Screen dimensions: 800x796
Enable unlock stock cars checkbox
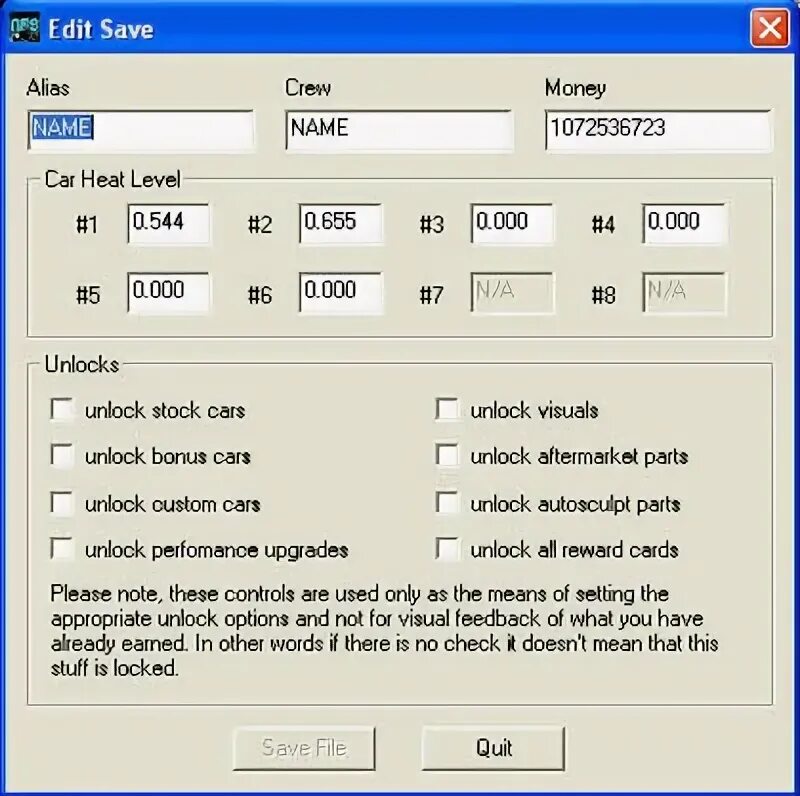tap(62, 410)
